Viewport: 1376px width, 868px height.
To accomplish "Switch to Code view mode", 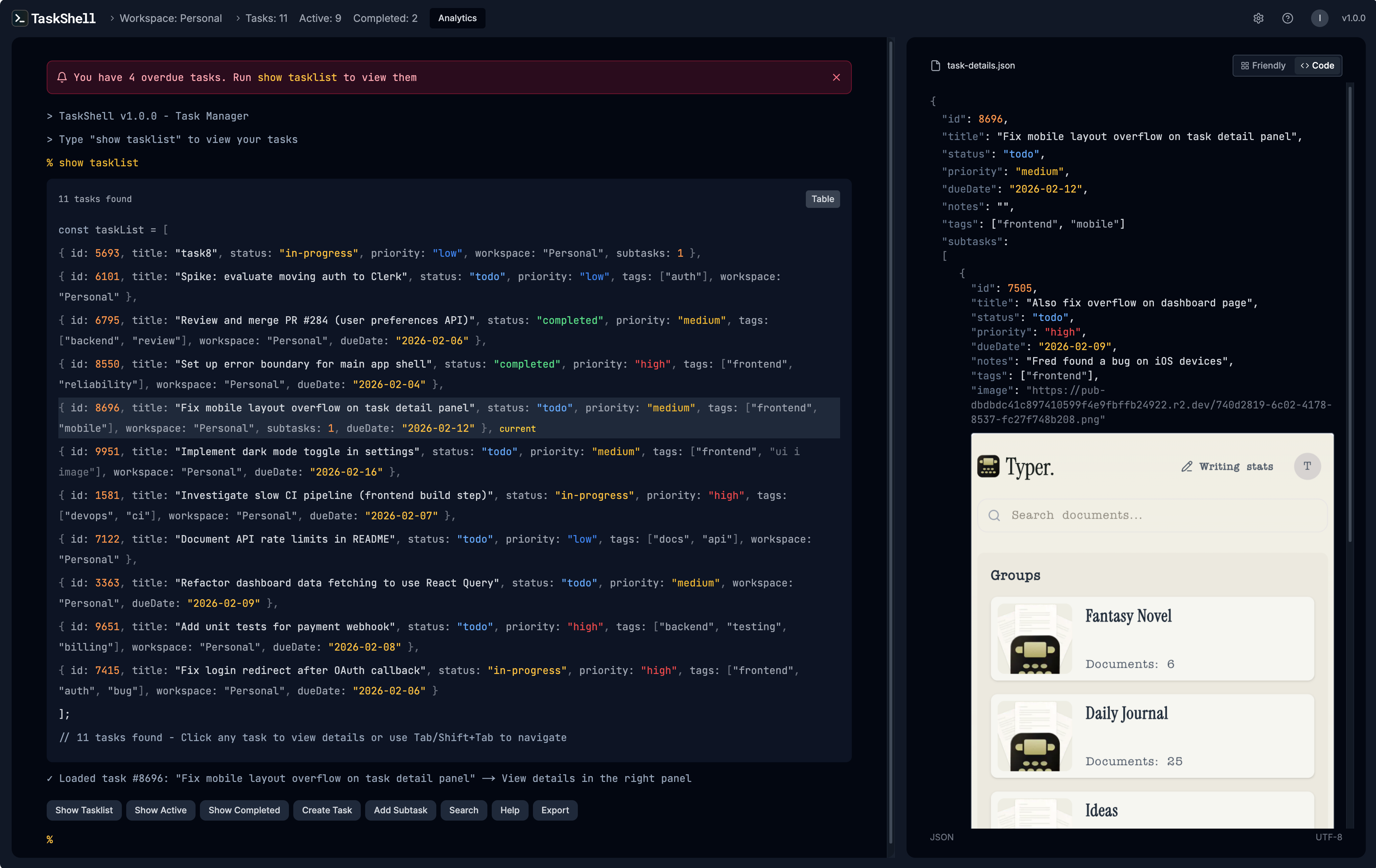I will coord(1317,66).
